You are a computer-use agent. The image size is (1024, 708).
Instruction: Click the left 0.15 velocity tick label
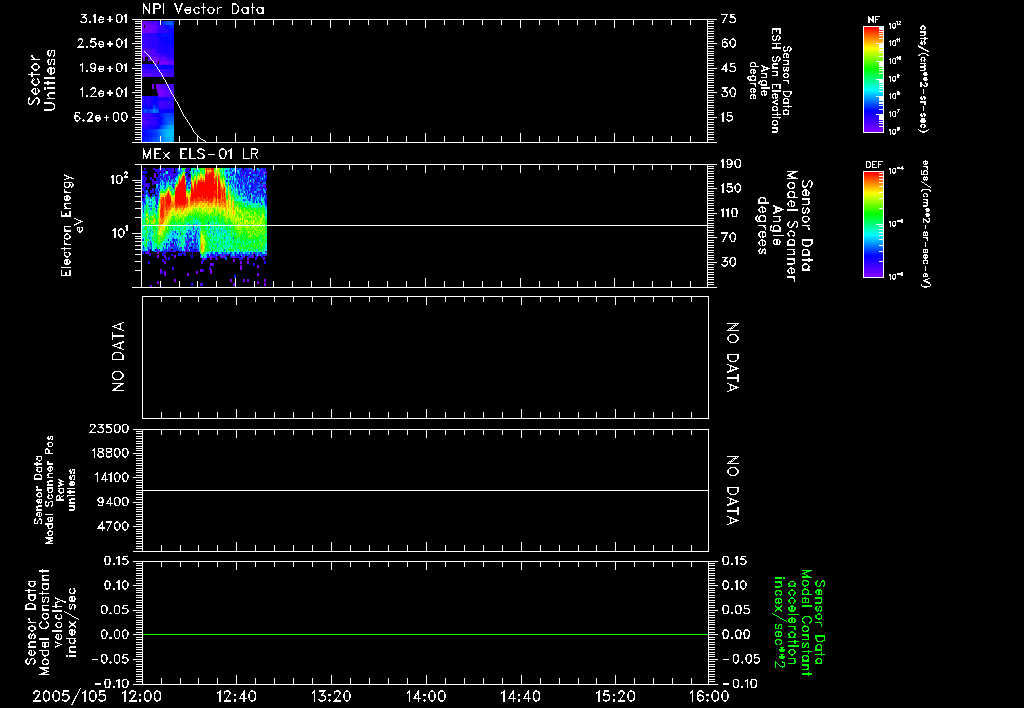(x=117, y=560)
